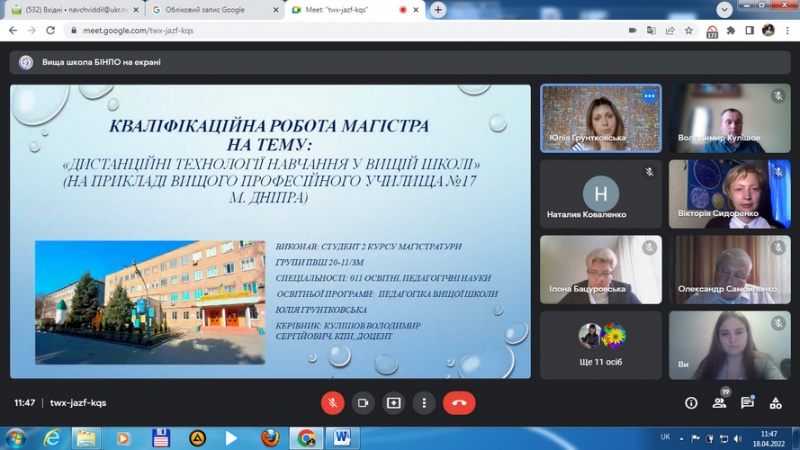This screenshot has height=450, width=800.
Task: Switch to the 'Обліковий запис Google' tab
Action: pyautogui.click(x=210, y=9)
